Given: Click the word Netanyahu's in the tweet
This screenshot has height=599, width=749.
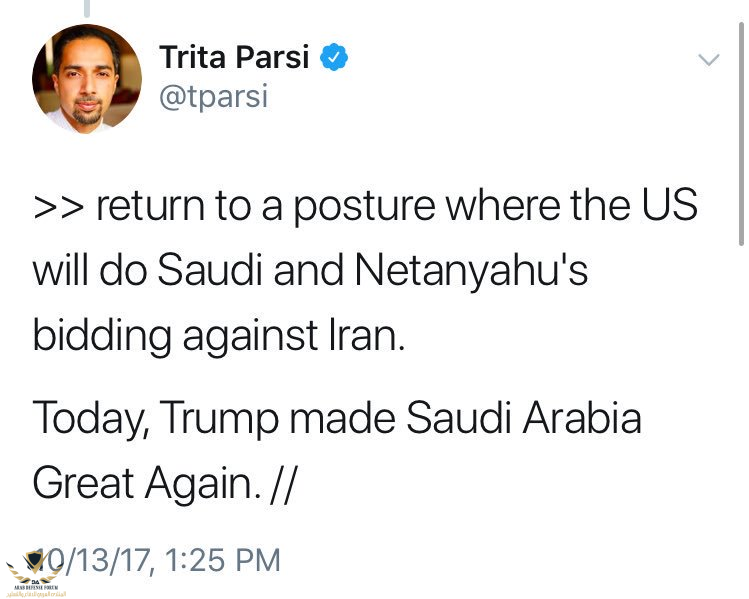Looking at the screenshot, I should (471, 270).
